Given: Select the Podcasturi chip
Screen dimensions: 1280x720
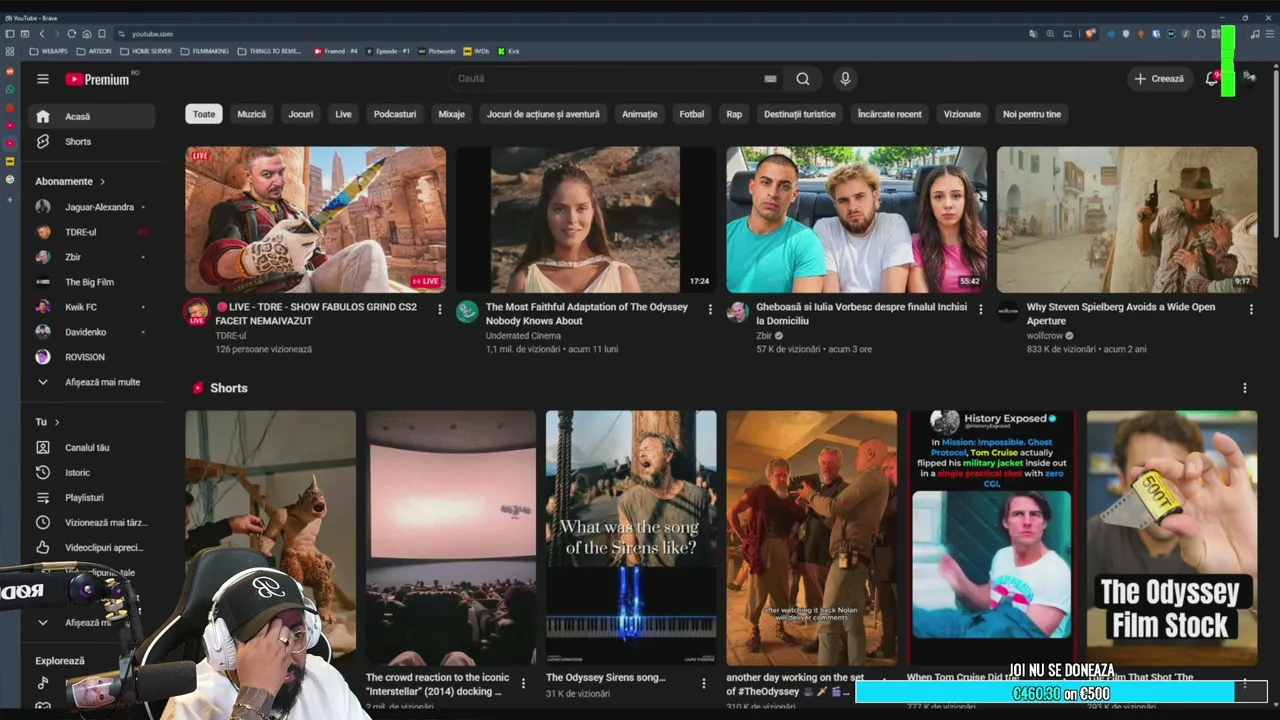Looking at the screenshot, I should point(395,114).
